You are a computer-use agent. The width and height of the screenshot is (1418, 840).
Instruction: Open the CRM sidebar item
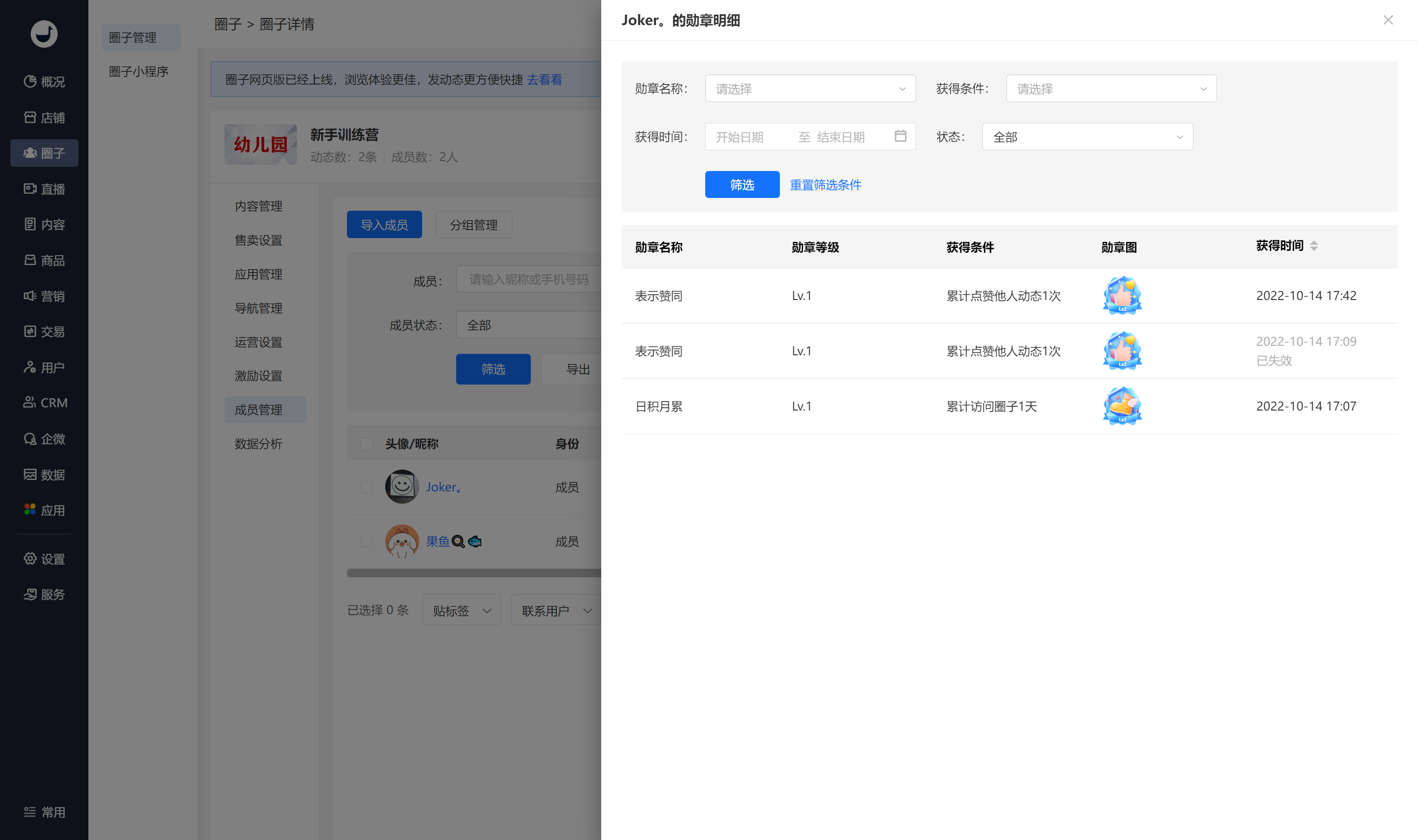click(44, 403)
